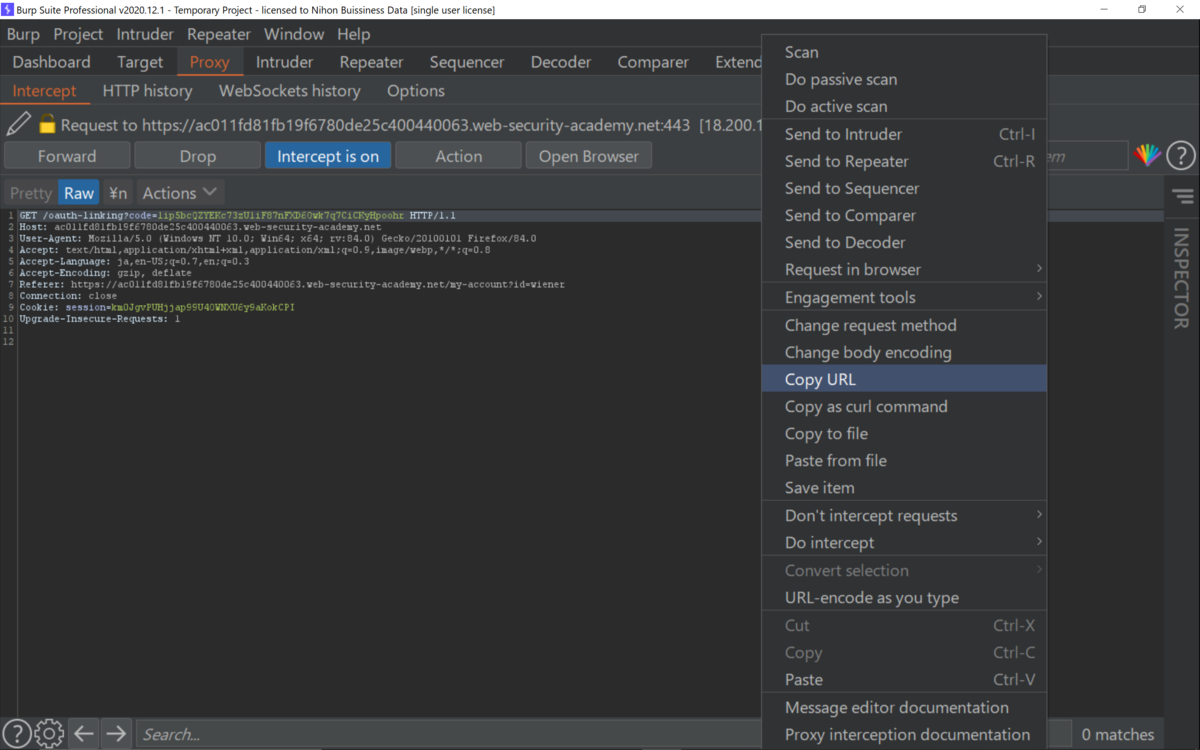
Task: Switch to the Sequencer tab
Action: pos(467,62)
